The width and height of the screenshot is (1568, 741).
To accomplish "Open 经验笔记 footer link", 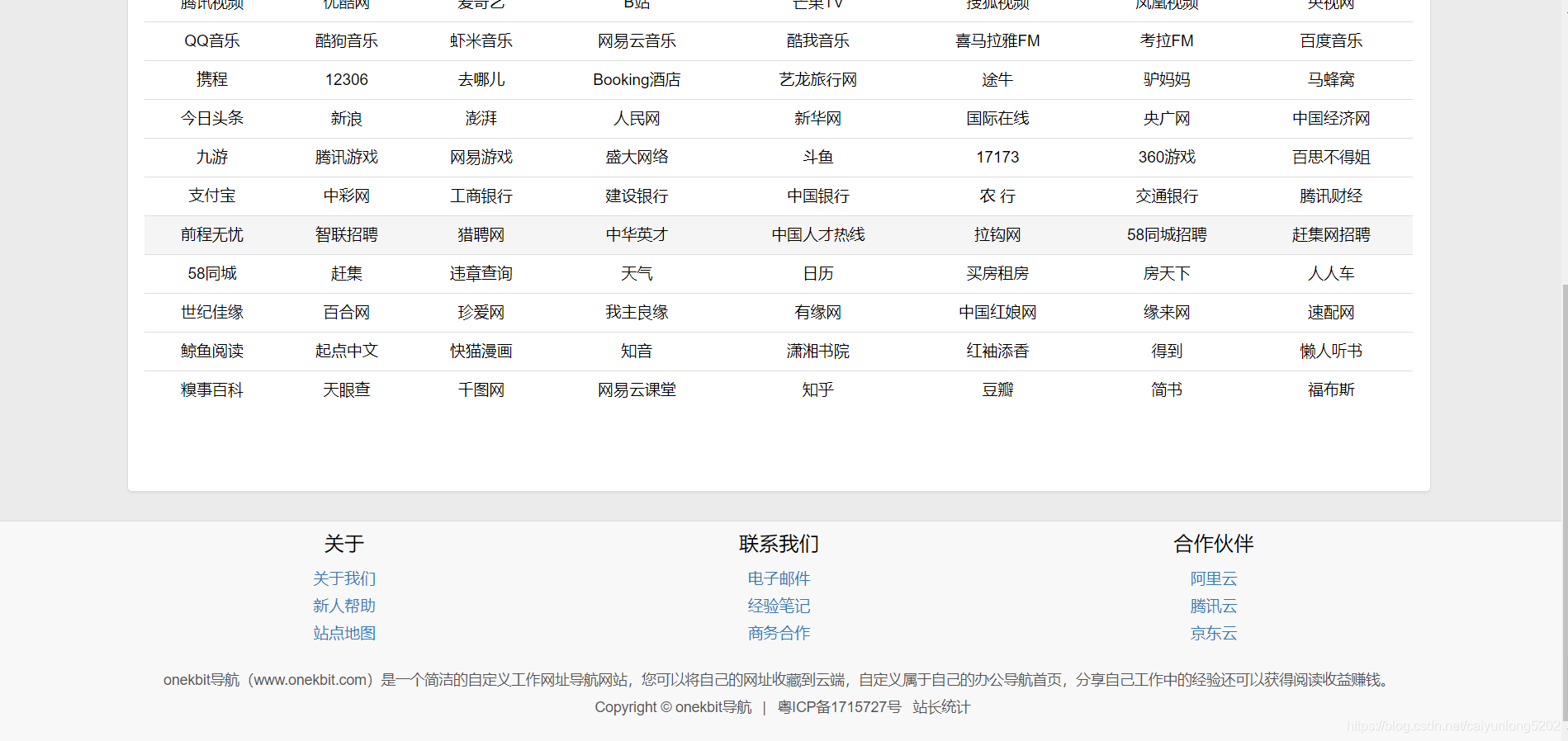I will [779, 606].
